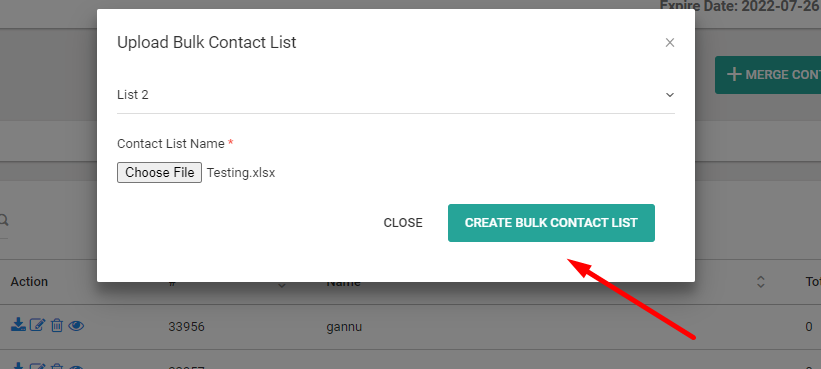
Task: Click the sort arrows beside the Name column
Action: (761, 282)
